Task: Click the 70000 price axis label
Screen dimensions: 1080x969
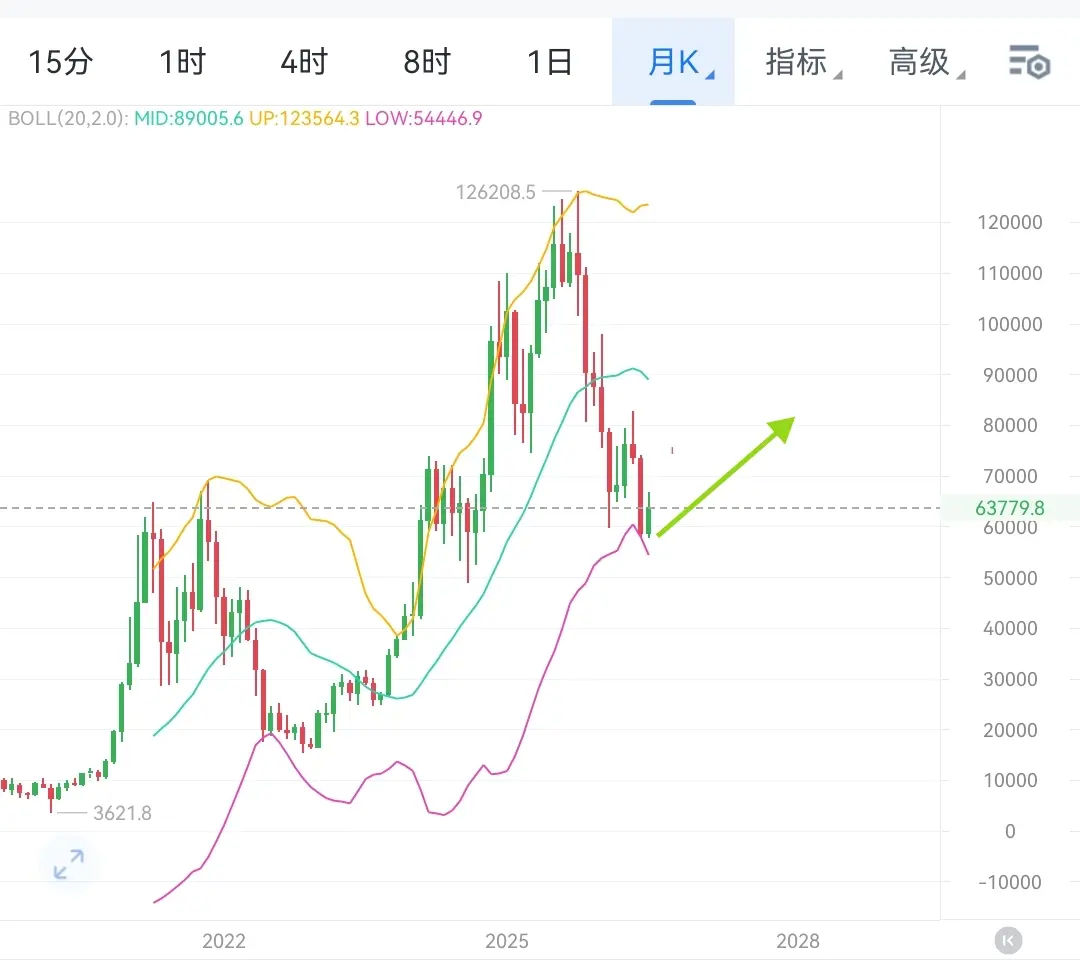Action: 1010,476
